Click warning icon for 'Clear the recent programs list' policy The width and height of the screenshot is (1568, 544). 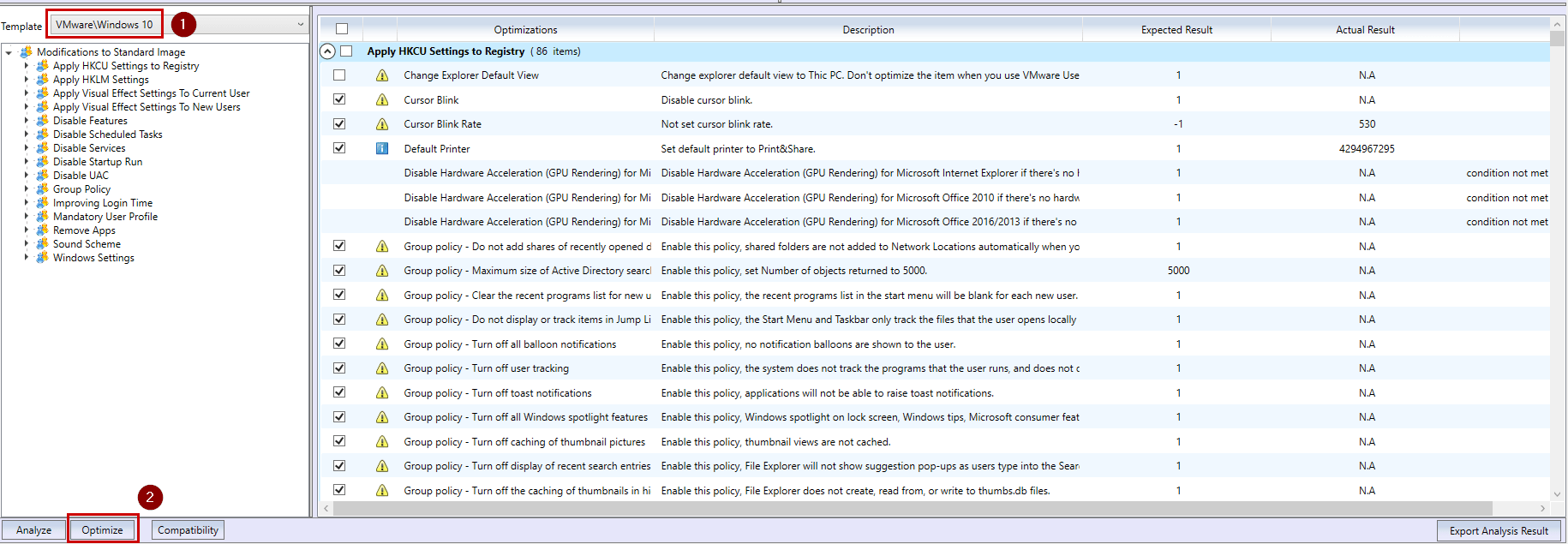(382, 296)
